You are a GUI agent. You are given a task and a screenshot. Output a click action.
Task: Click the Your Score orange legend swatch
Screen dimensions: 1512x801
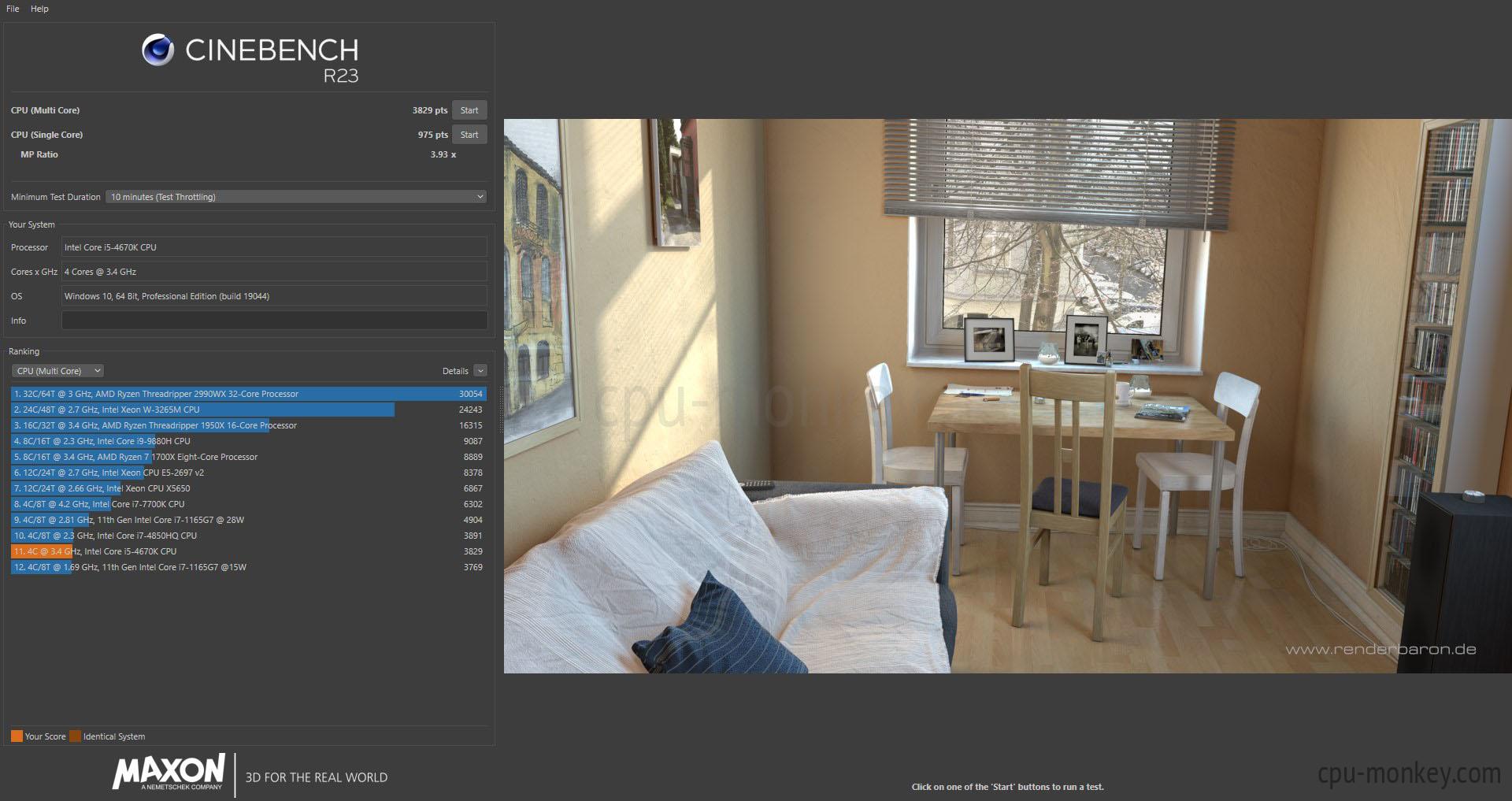point(17,736)
